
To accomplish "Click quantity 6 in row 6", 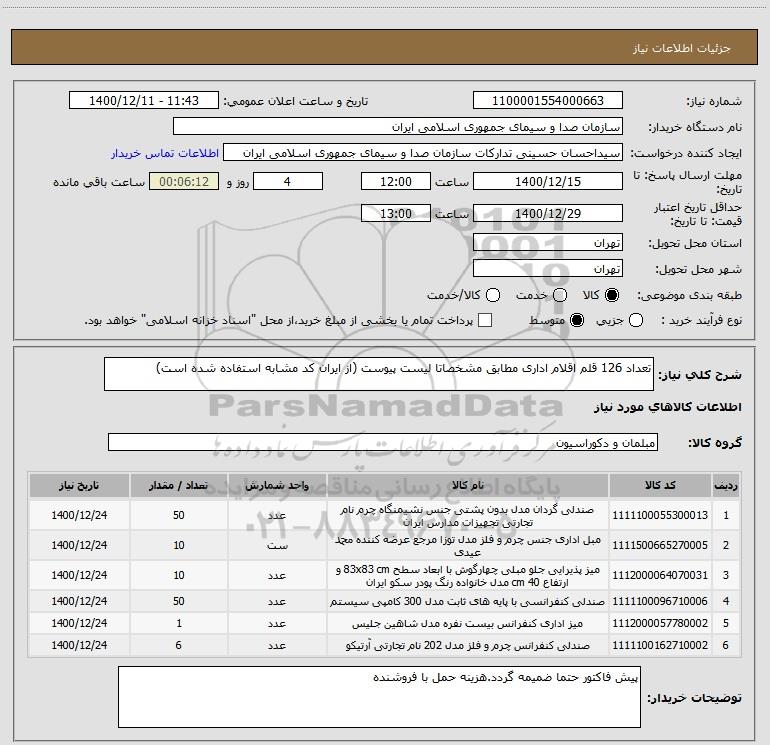I will [x=178, y=645].
